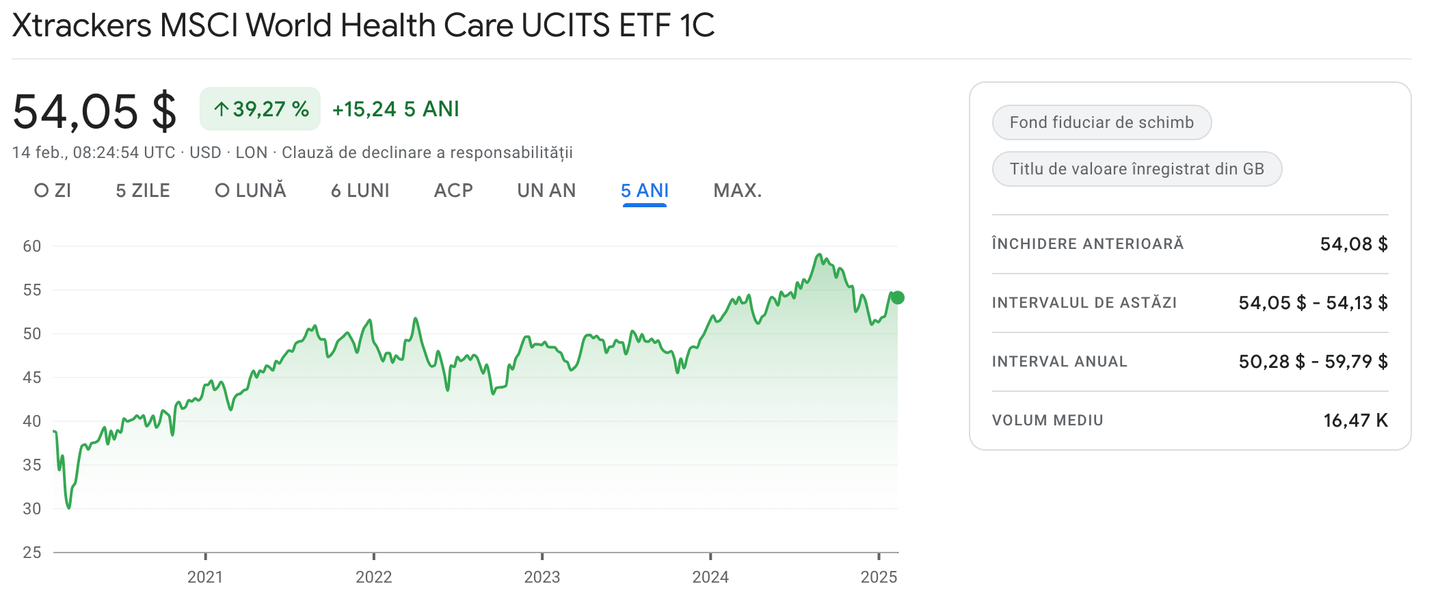Screen dimensions: 1440x595
Task: Click the green up arrow in percentage badge
Action: coord(221,110)
